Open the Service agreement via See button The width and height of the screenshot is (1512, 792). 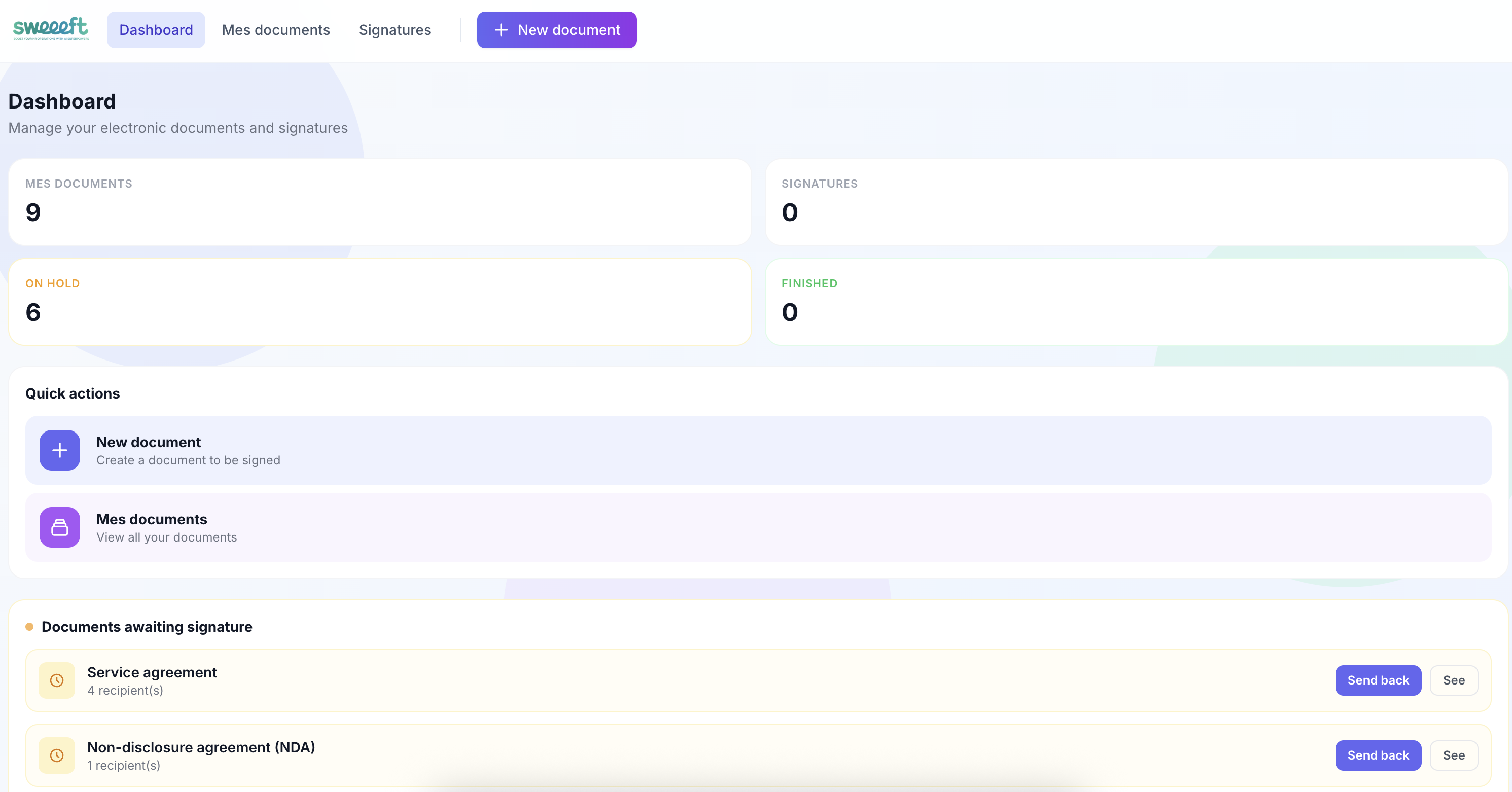(x=1454, y=680)
